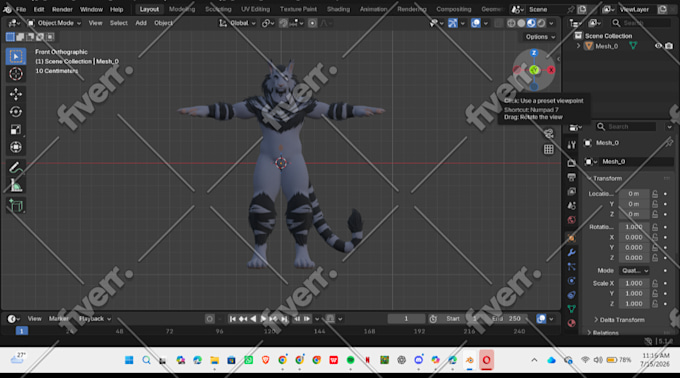Activate the 3D Cursor tool
The height and width of the screenshot is (378, 680).
coord(16,74)
